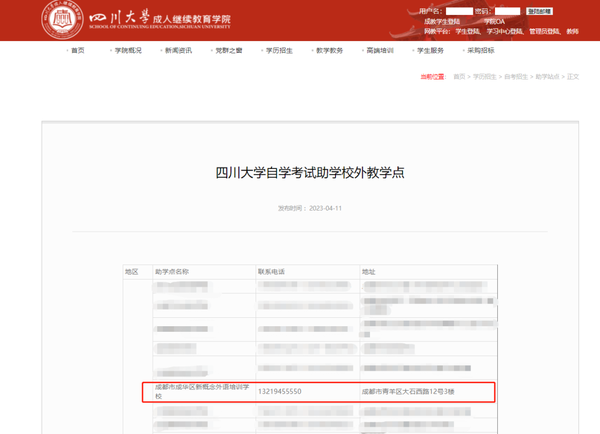Focus the 密码 password input field
The height and width of the screenshot is (434, 600).
[x=507, y=11]
